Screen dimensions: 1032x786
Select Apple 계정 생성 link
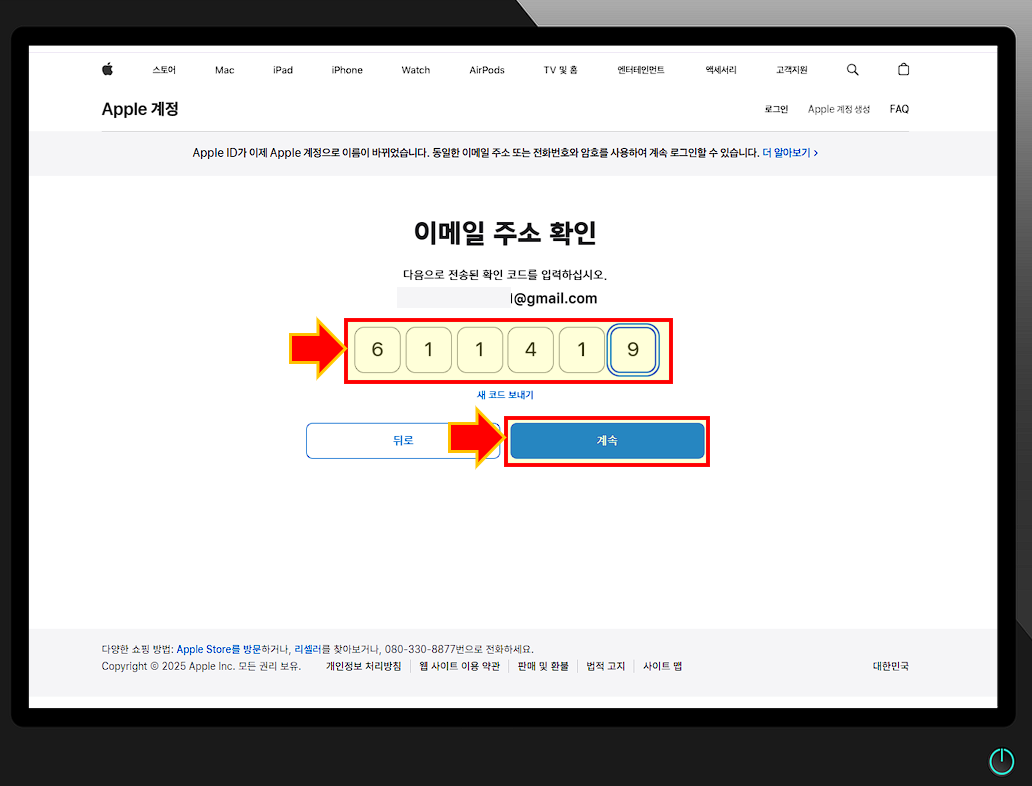pyautogui.click(x=838, y=108)
